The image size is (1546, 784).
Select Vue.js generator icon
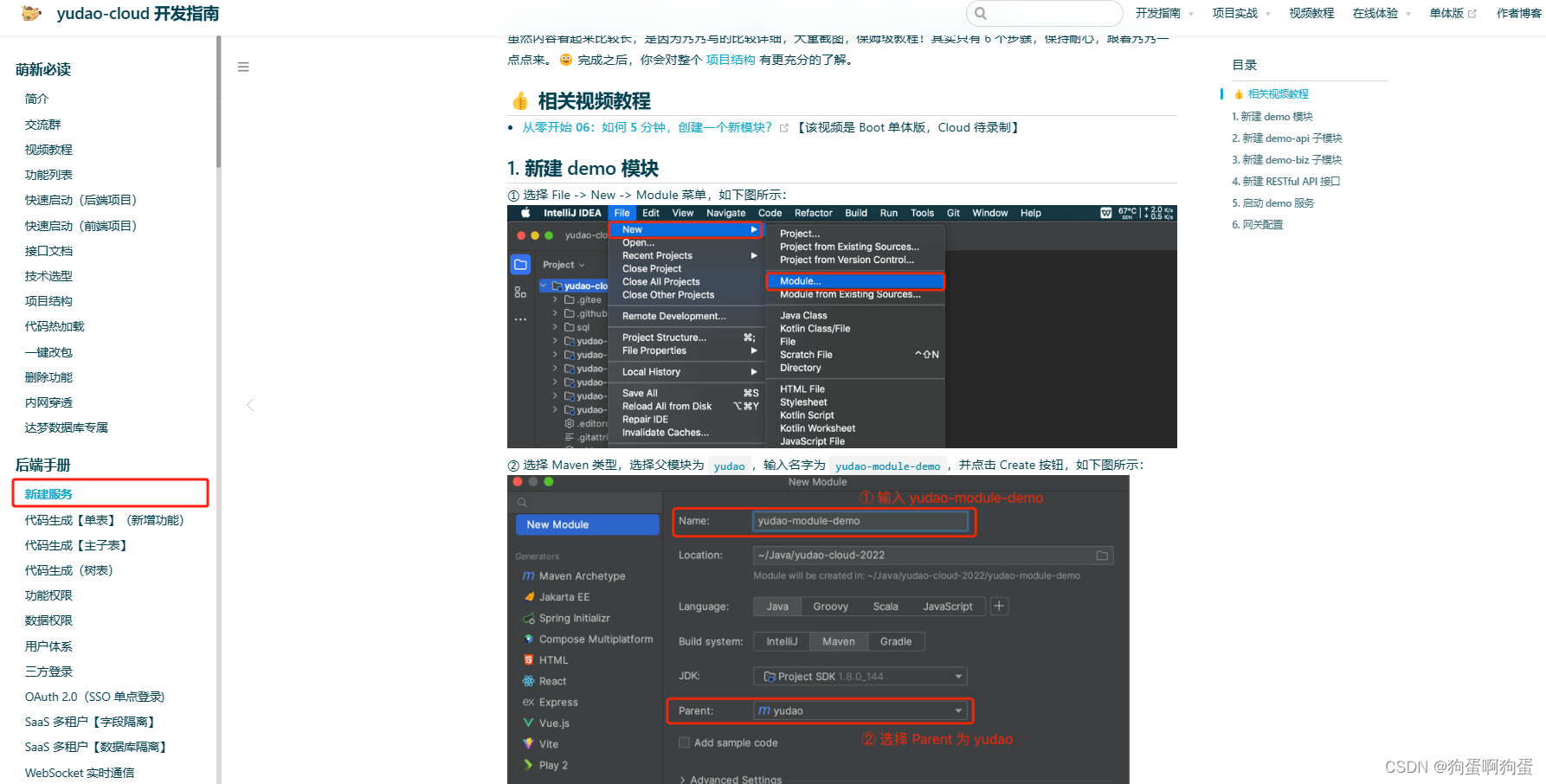(x=529, y=723)
